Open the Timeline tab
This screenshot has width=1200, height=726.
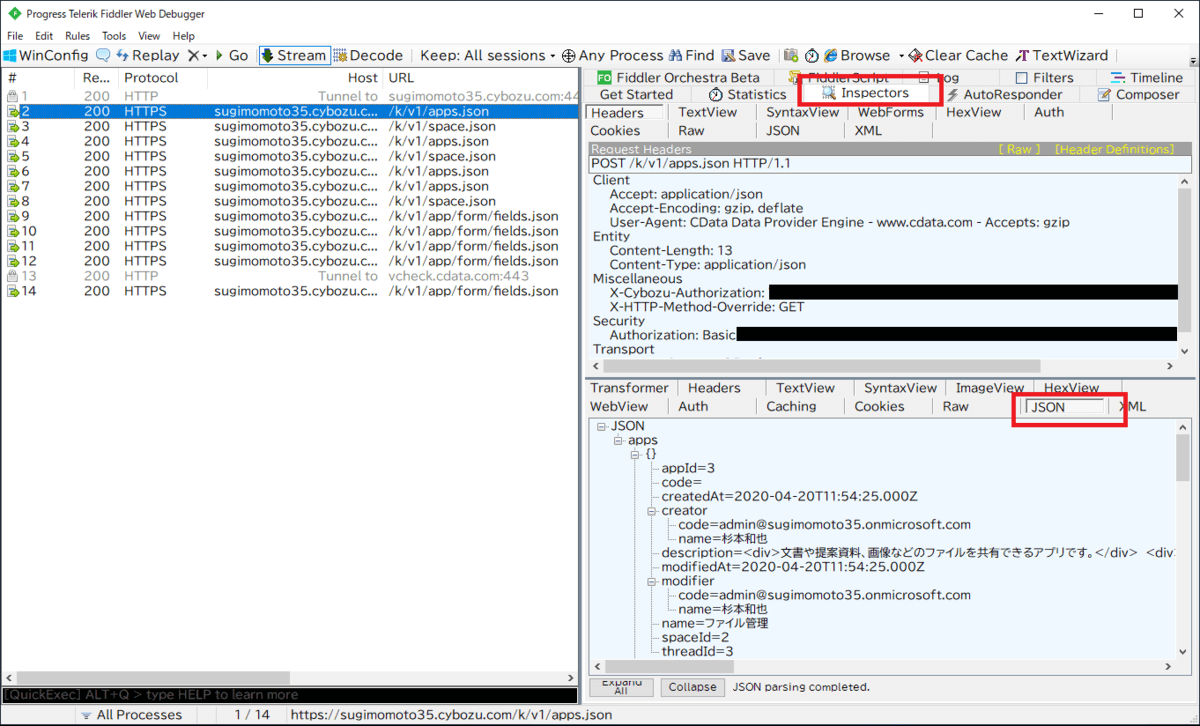1146,78
